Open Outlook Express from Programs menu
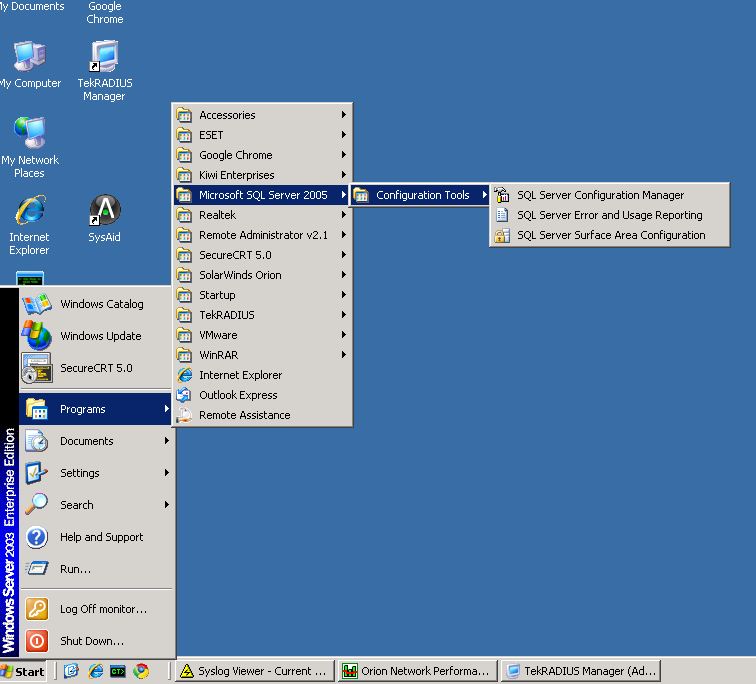756x684 pixels. pos(238,395)
